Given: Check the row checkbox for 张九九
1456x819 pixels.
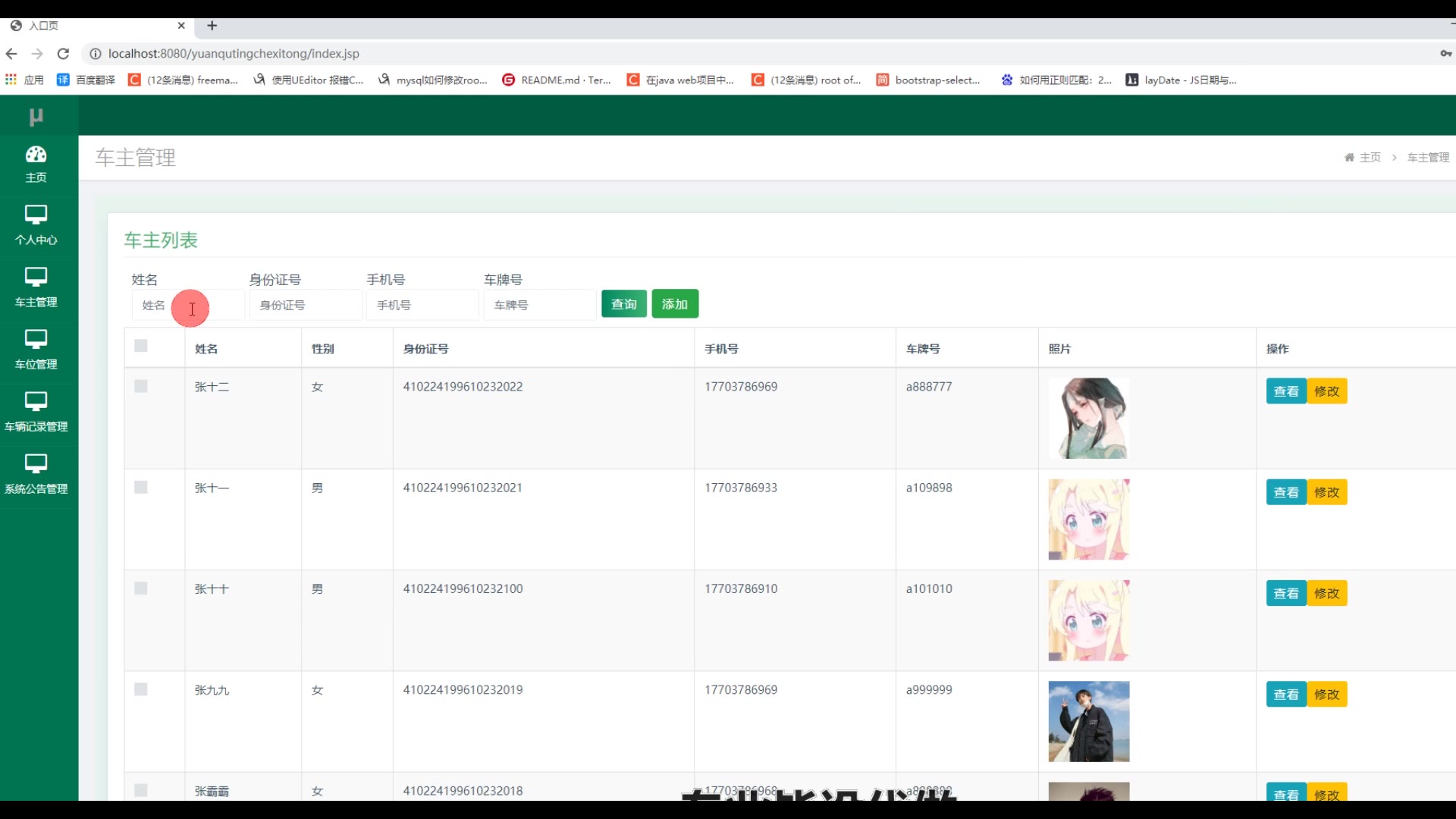Looking at the screenshot, I should point(141,689).
